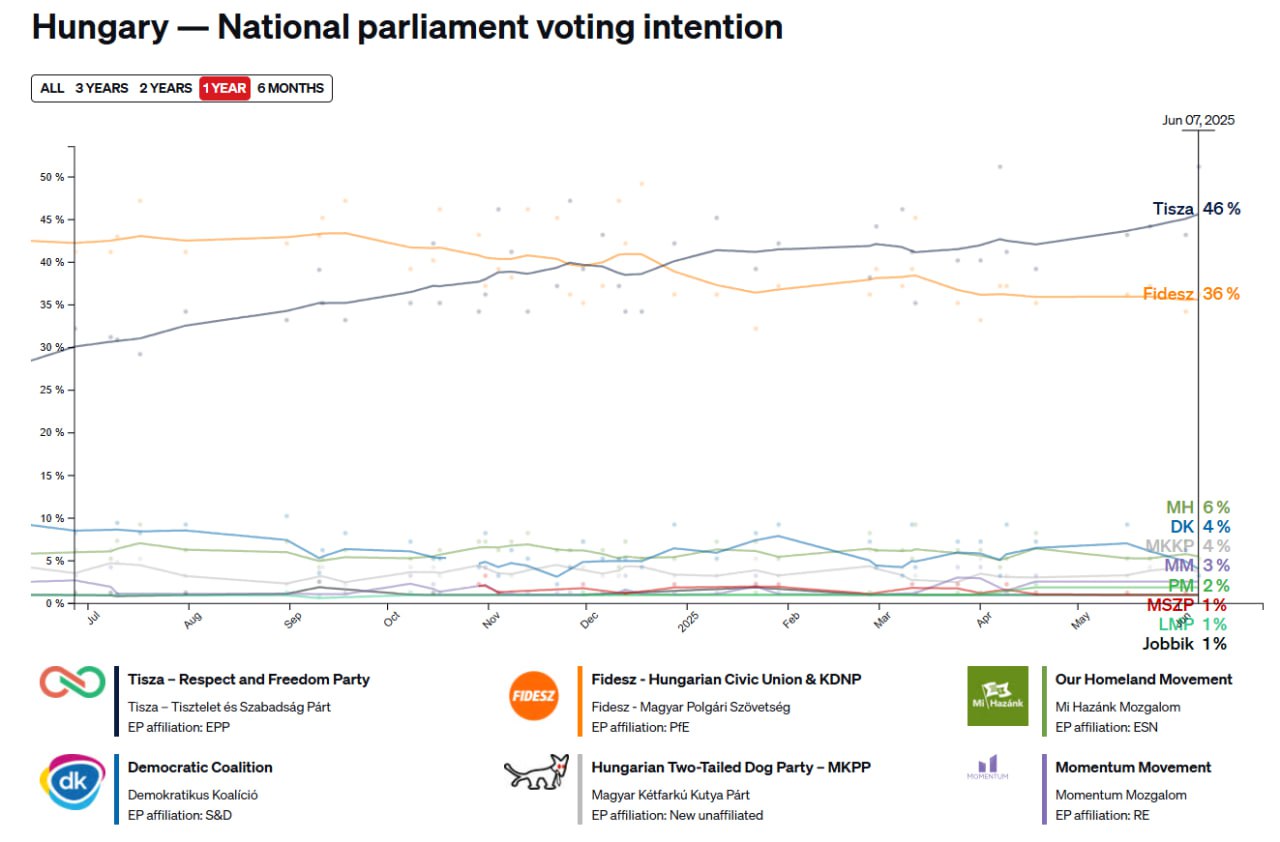This screenshot has height=842, width=1280.
Task: Click the Tisza infinity-loop party logo
Action: coord(72,683)
